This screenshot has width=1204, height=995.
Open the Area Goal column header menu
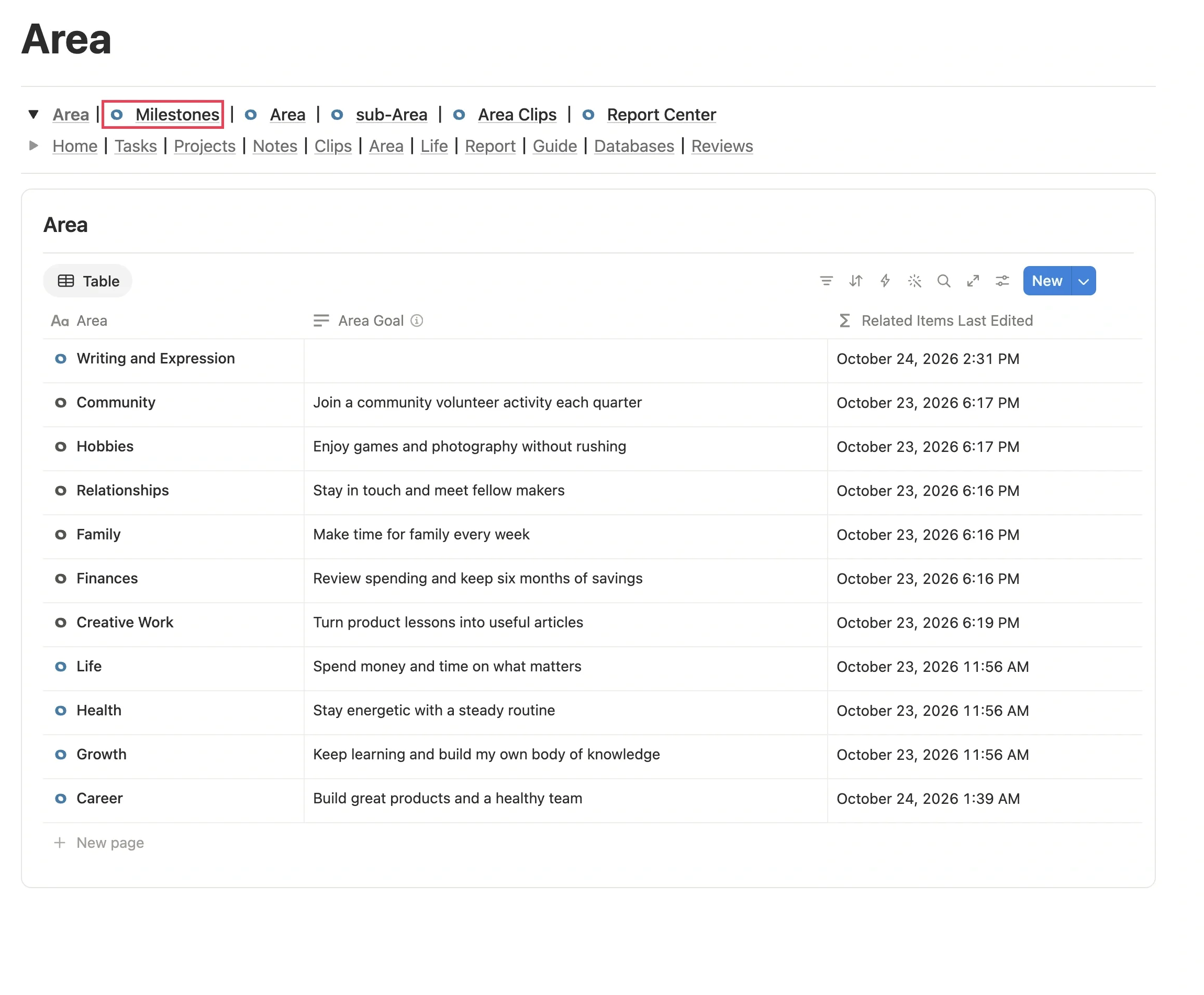point(566,320)
